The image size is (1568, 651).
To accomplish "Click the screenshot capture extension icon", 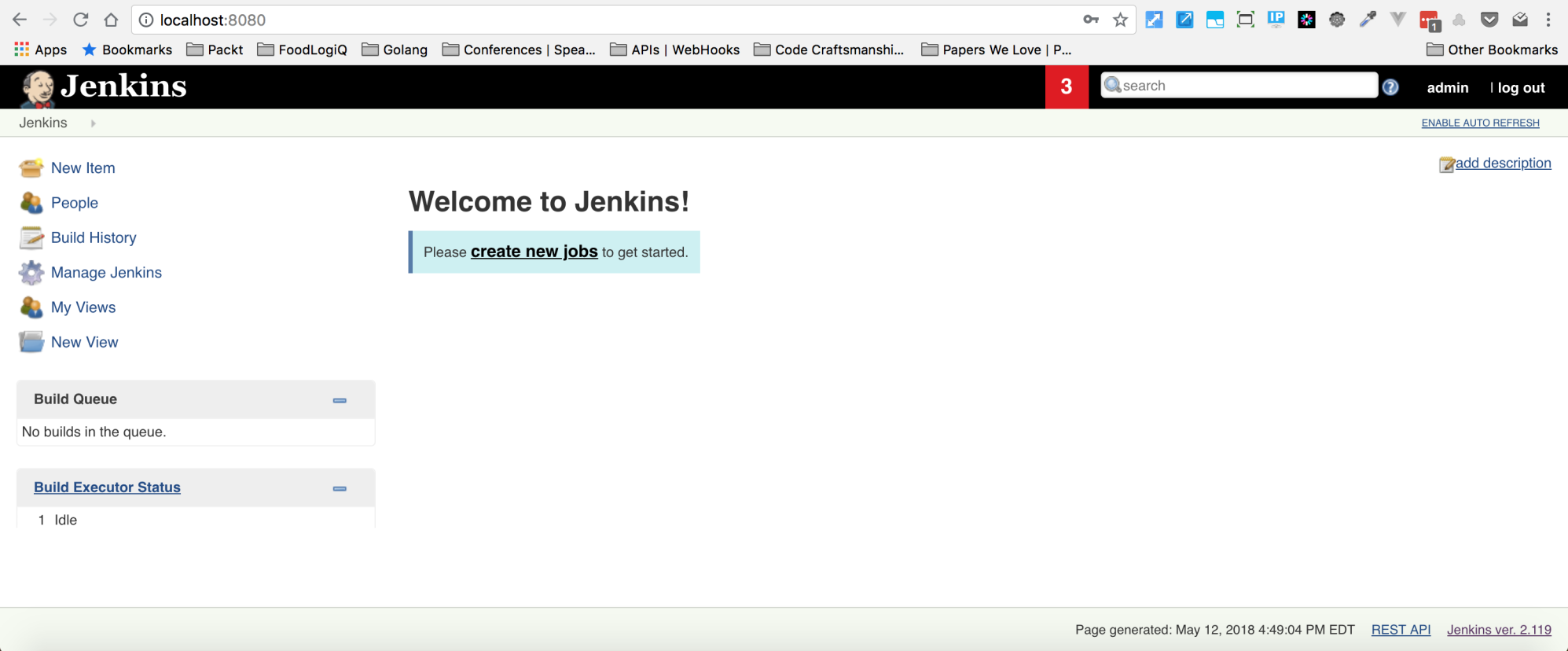I will (x=1246, y=20).
